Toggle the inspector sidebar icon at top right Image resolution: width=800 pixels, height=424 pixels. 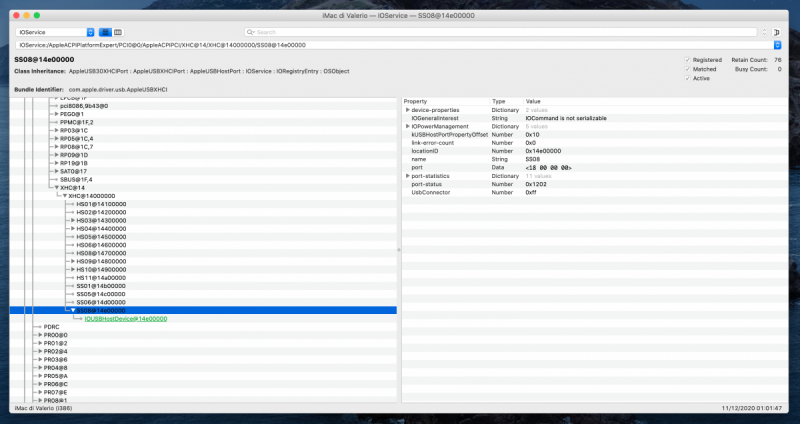777,32
